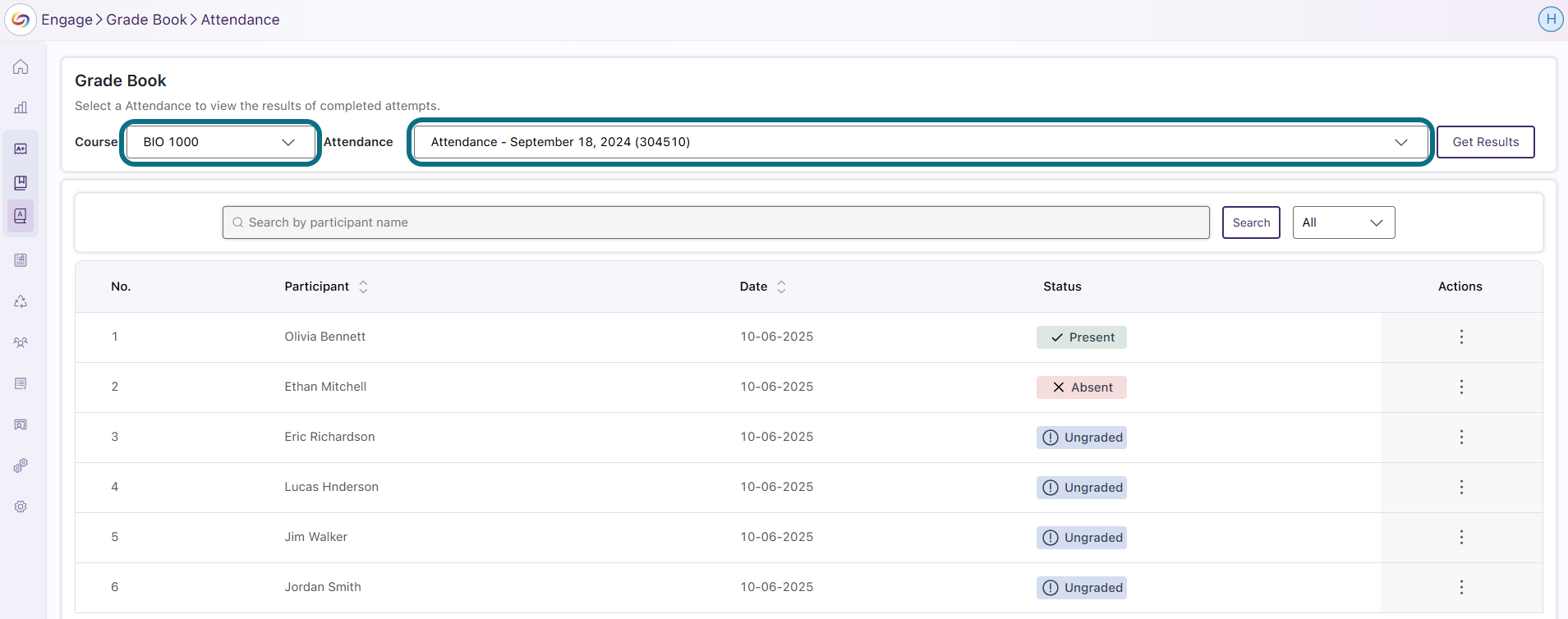The height and width of the screenshot is (619, 1568).
Task: Click Attendance in the breadcrumb
Action: (x=241, y=20)
